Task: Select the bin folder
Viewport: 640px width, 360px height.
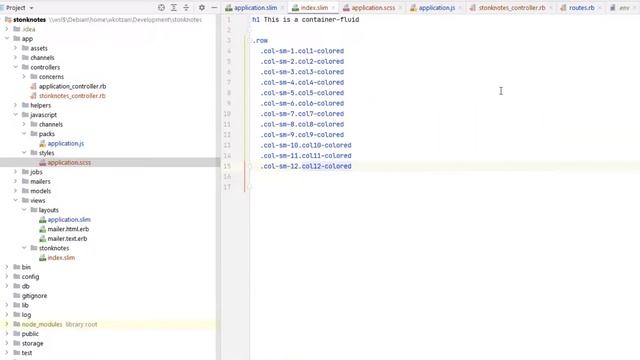Action: point(26,267)
